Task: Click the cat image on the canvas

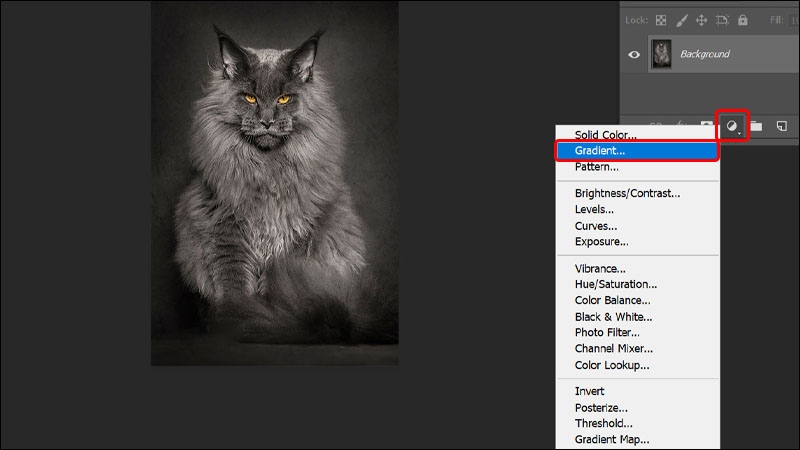Action: click(x=275, y=183)
